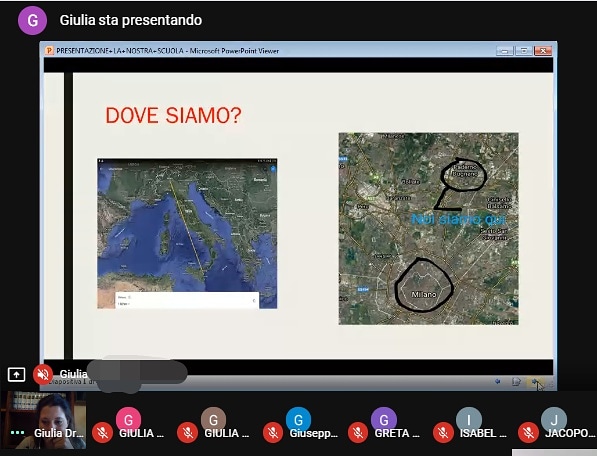Viewport: 597px width, 456px height.
Task: Select JACOPO's grey J avatar
Action: click(x=554, y=420)
